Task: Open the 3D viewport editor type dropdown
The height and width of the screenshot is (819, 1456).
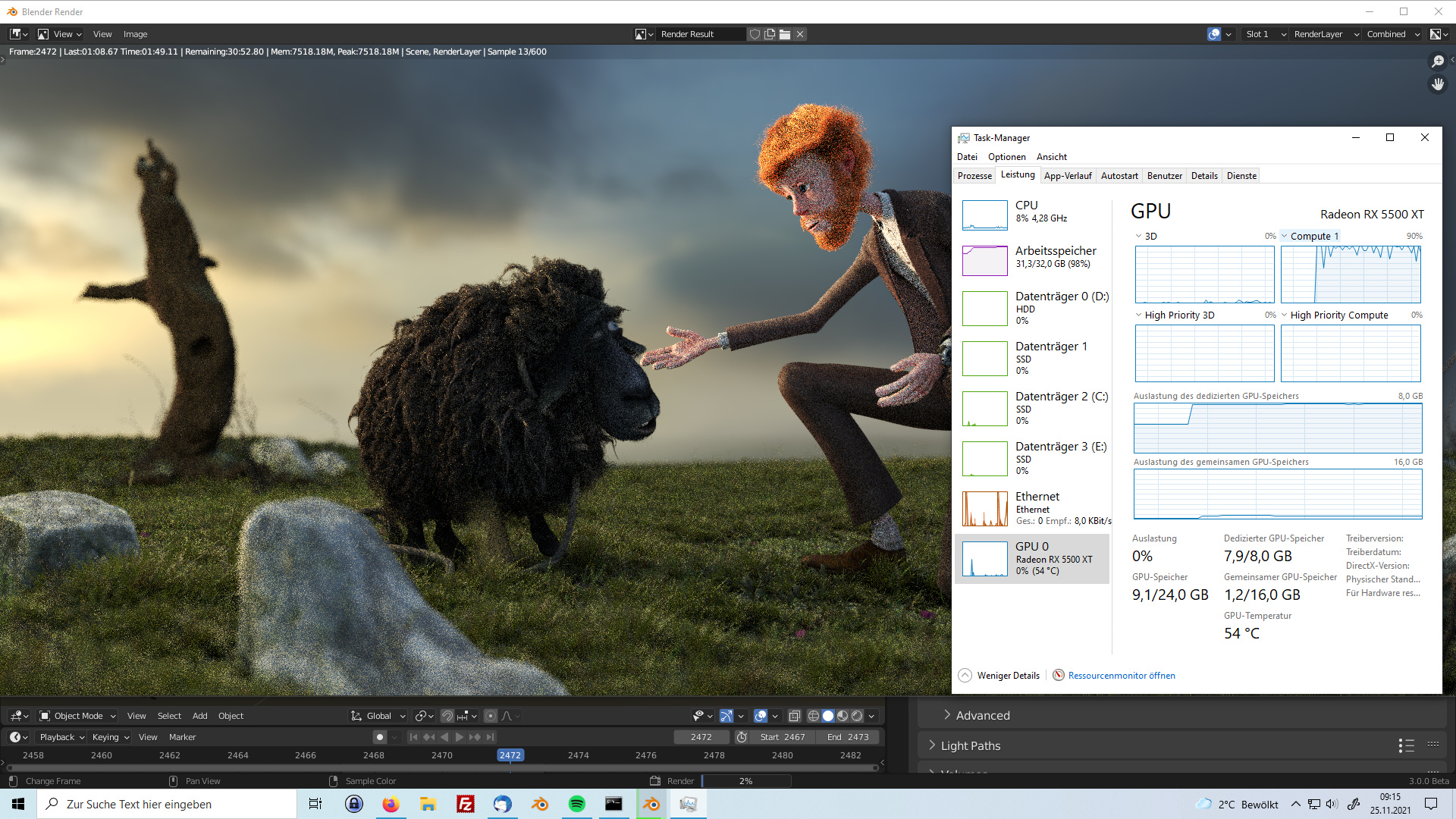Action: 19,716
